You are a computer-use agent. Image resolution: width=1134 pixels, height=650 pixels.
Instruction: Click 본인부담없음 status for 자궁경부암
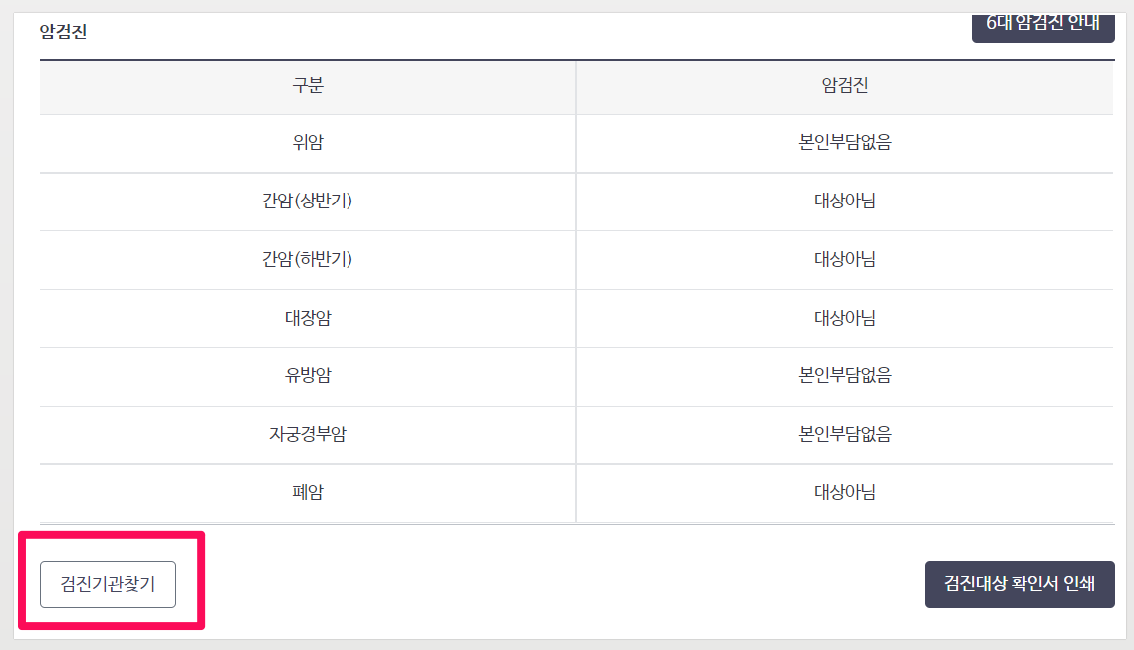(845, 434)
